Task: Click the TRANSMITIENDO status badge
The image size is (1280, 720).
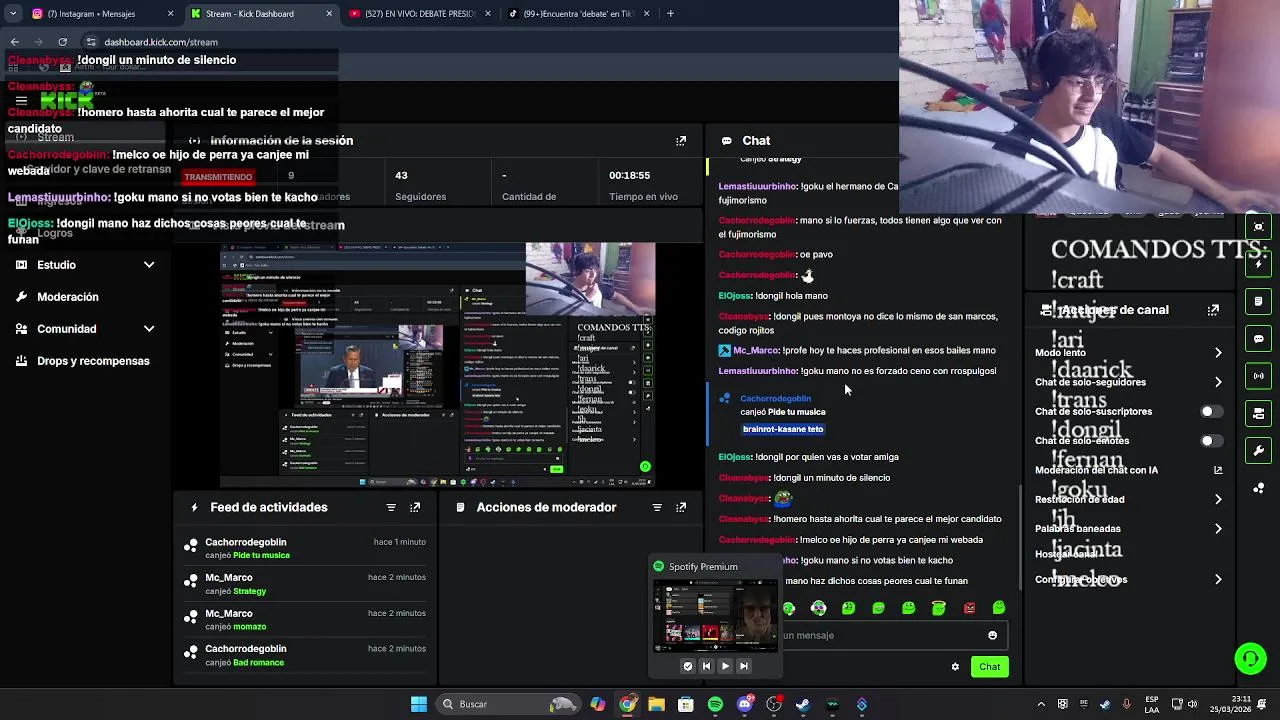Action: point(218,177)
